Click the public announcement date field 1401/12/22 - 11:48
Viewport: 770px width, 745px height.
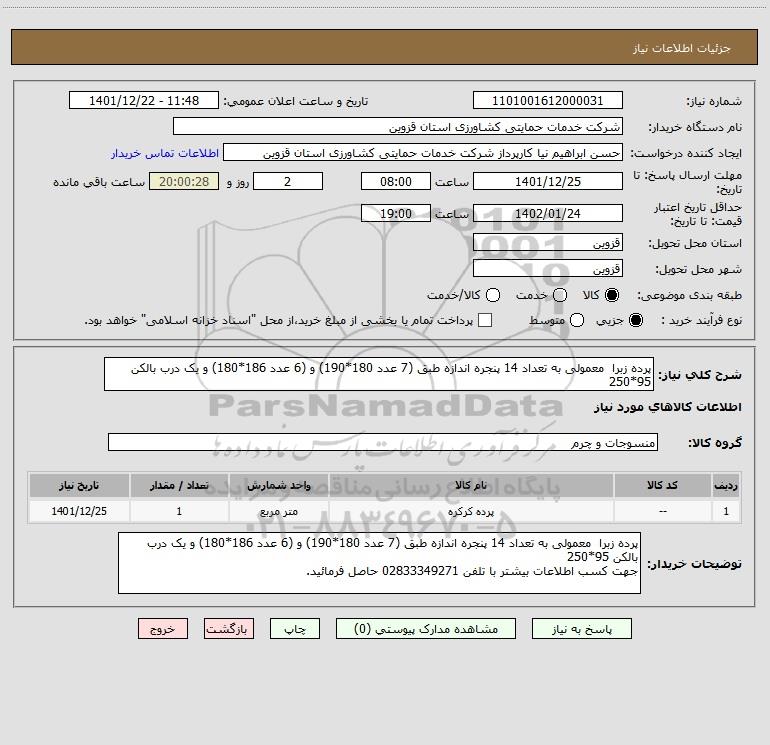point(144,101)
